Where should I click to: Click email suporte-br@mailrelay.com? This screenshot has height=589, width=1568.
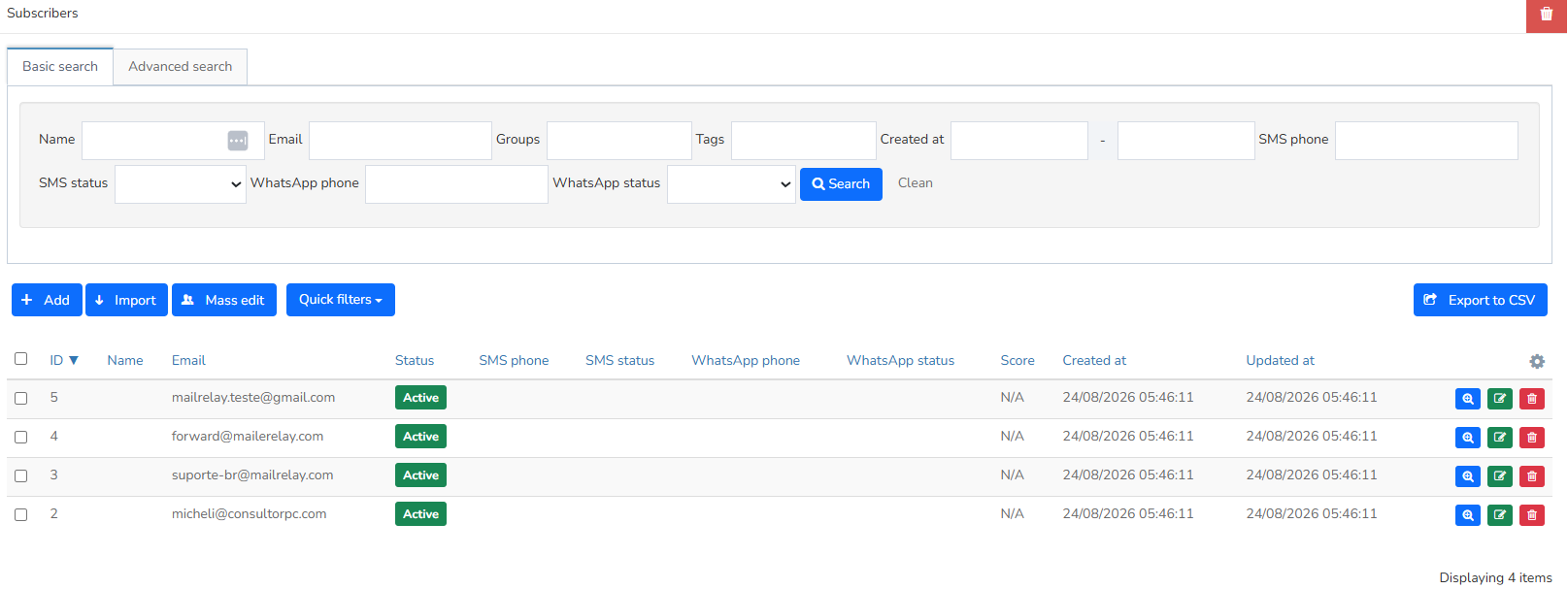252,475
